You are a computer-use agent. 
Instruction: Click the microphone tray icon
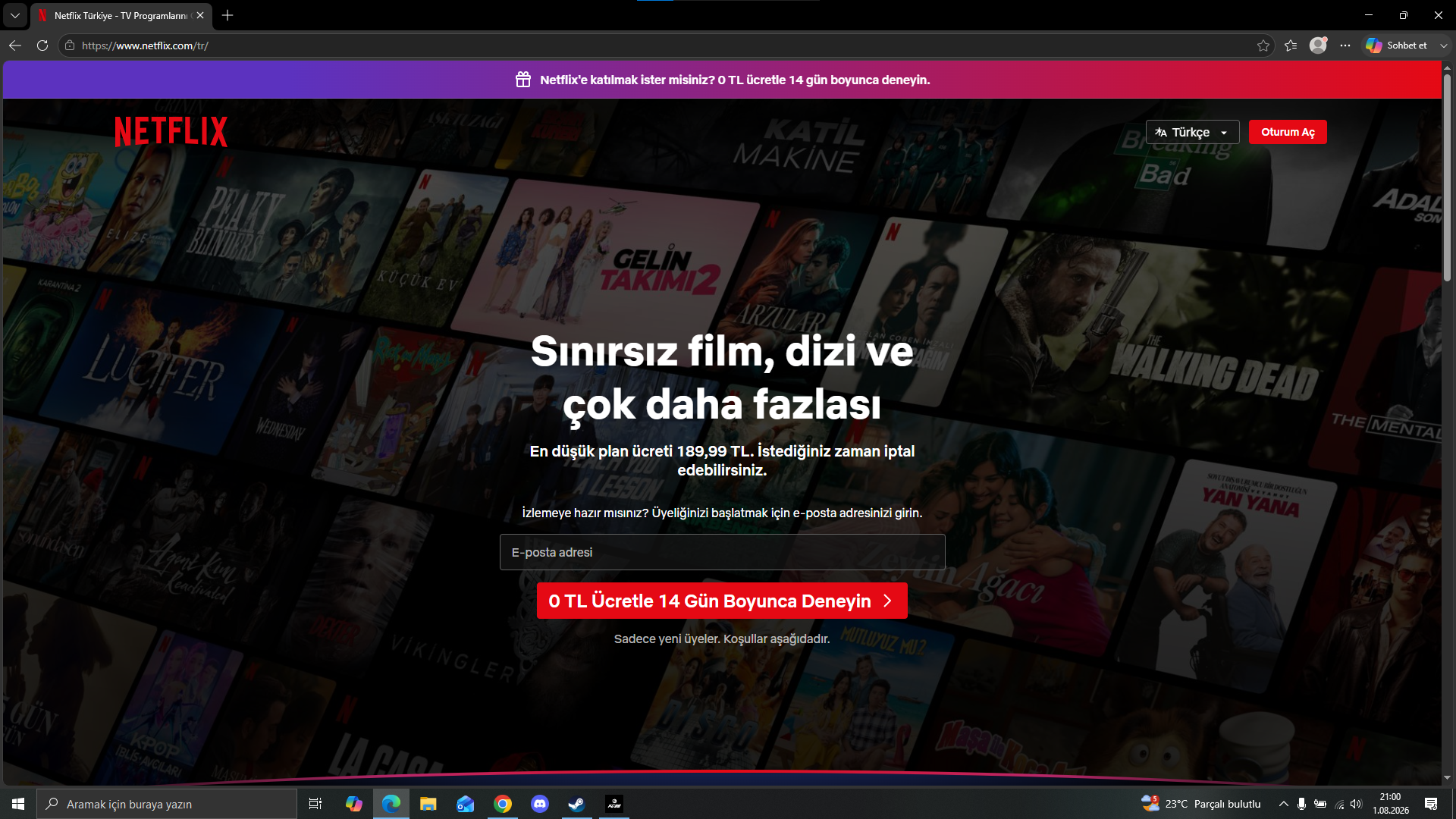(1301, 804)
